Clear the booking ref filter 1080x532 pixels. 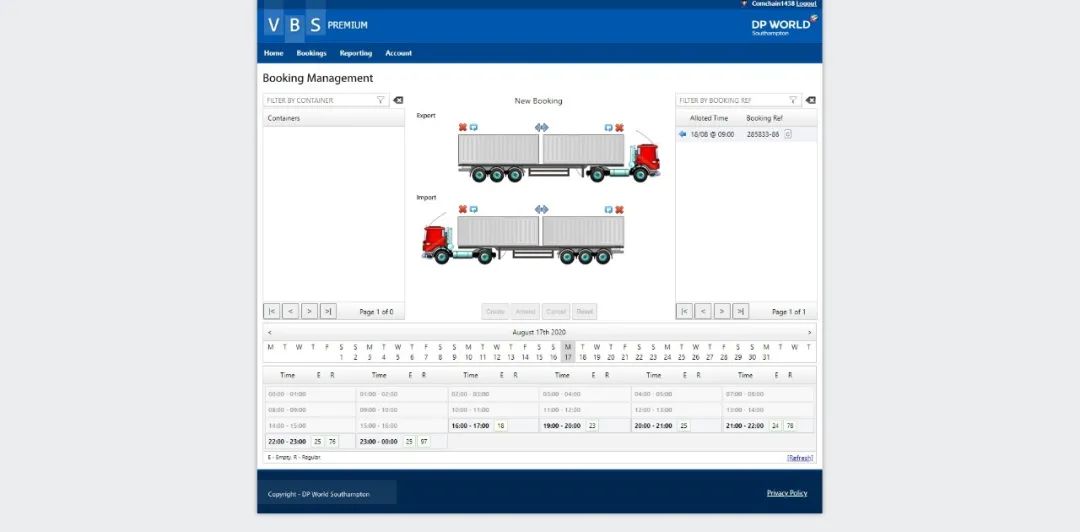[810, 100]
